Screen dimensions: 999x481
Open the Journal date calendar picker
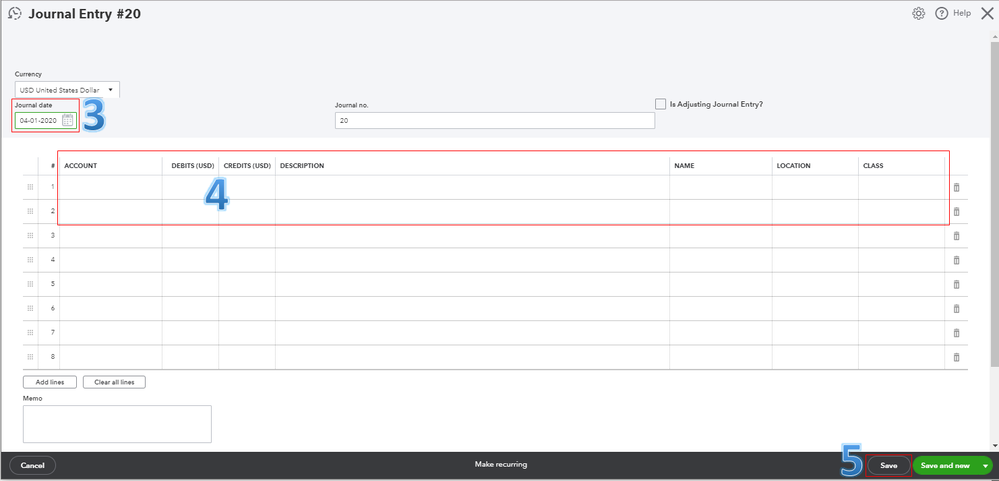[68, 120]
